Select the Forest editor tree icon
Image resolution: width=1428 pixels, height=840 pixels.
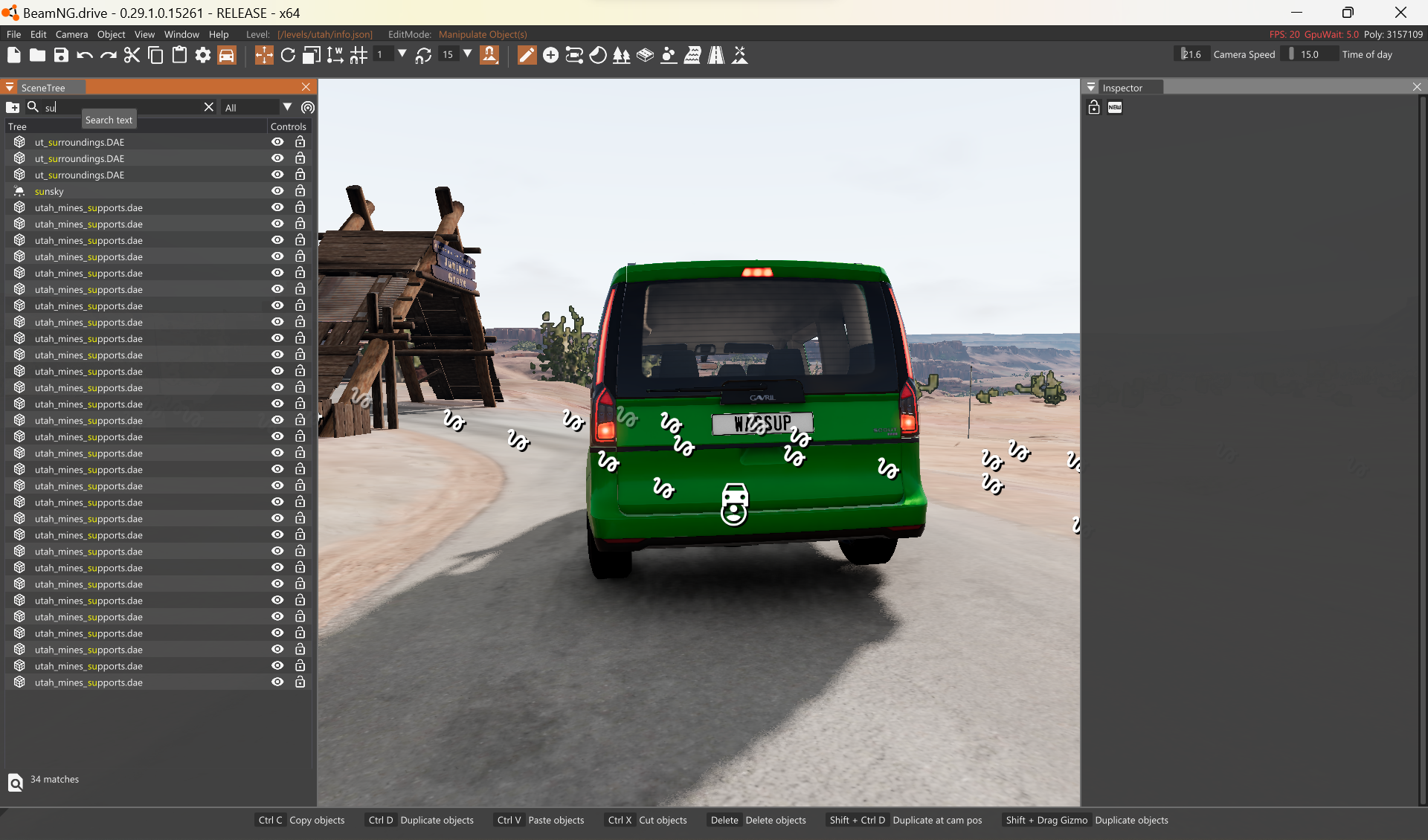[x=621, y=55]
